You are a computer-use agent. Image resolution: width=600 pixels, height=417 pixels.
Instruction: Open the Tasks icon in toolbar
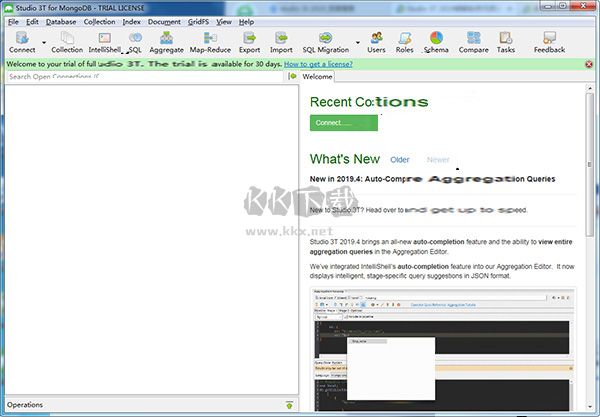tap(506, 42)
